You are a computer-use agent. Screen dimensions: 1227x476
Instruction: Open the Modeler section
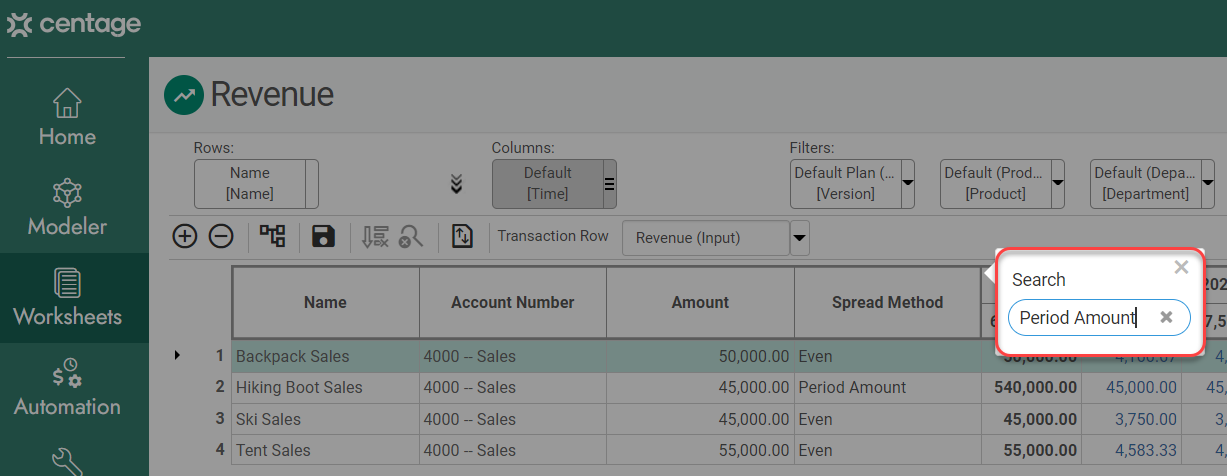tap(67, 208)
